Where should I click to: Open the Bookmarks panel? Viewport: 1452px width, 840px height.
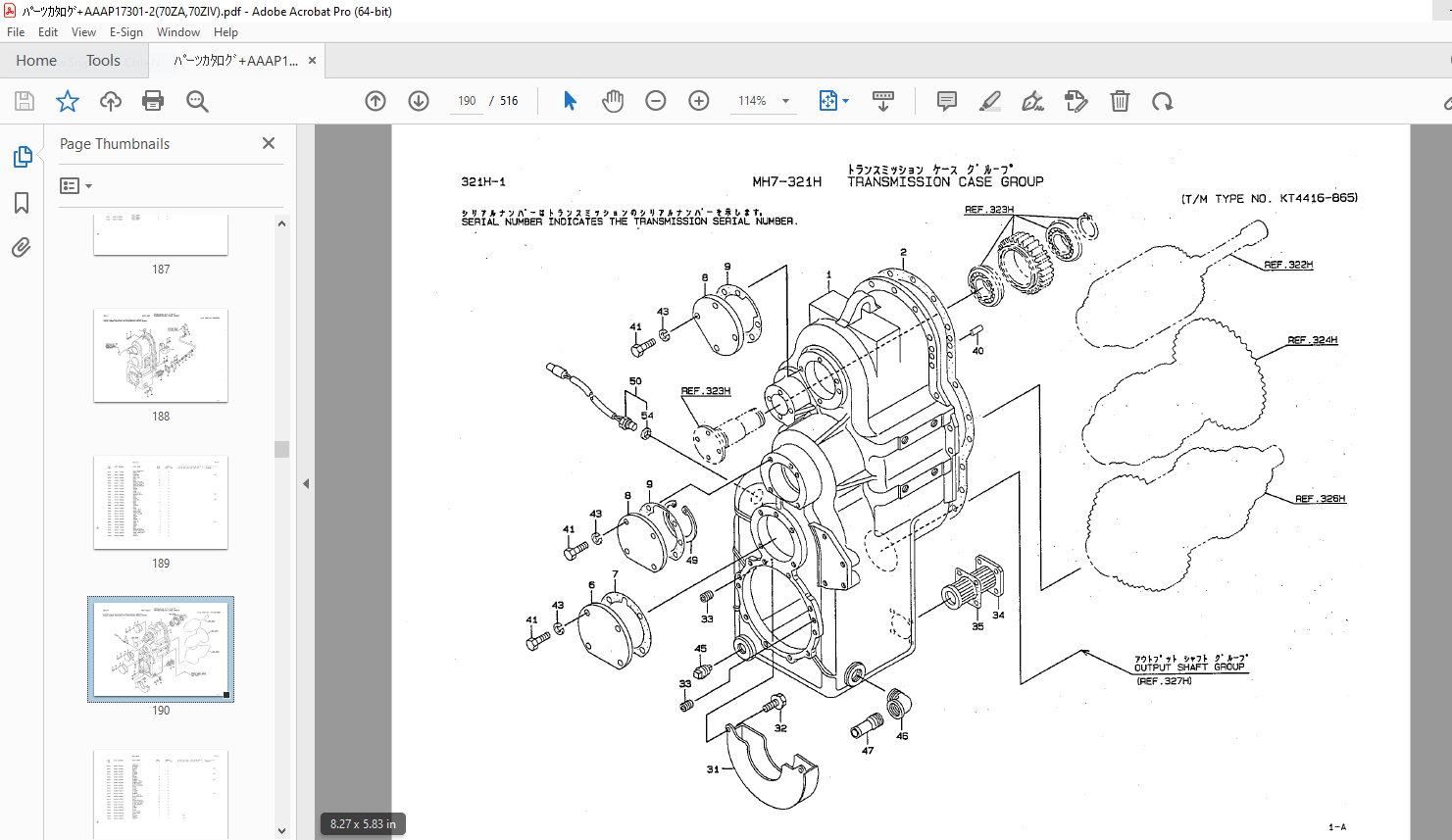coord(22,203)
